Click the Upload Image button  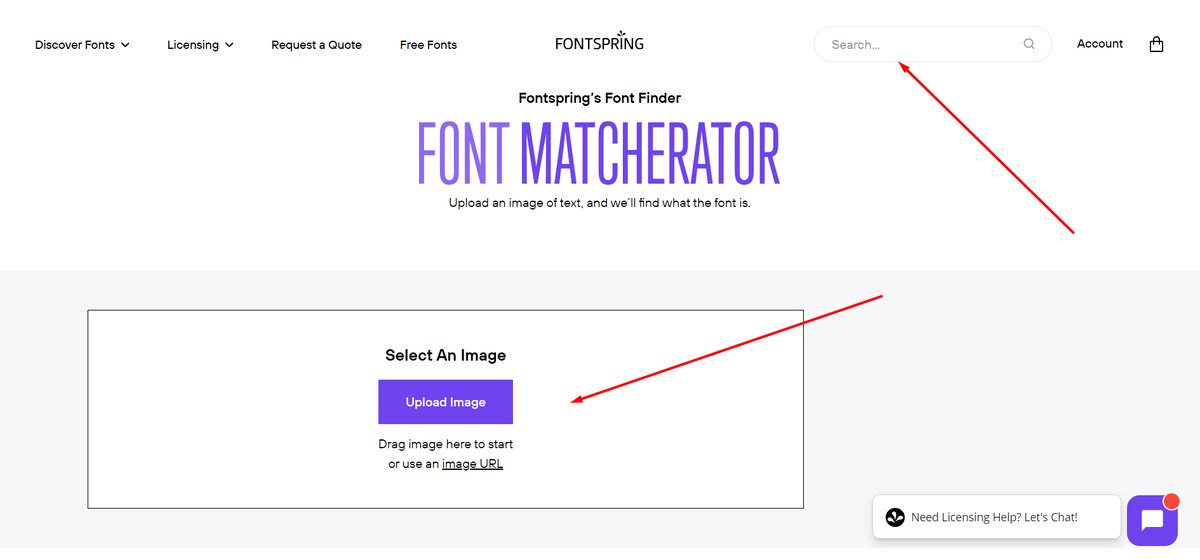point(445,402)
